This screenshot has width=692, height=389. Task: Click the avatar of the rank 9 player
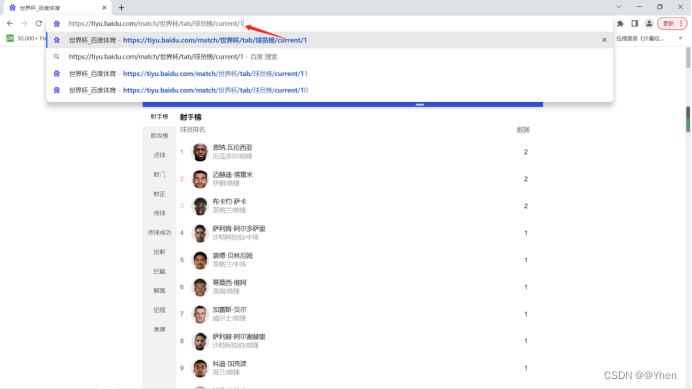click(x=200, y=368)
